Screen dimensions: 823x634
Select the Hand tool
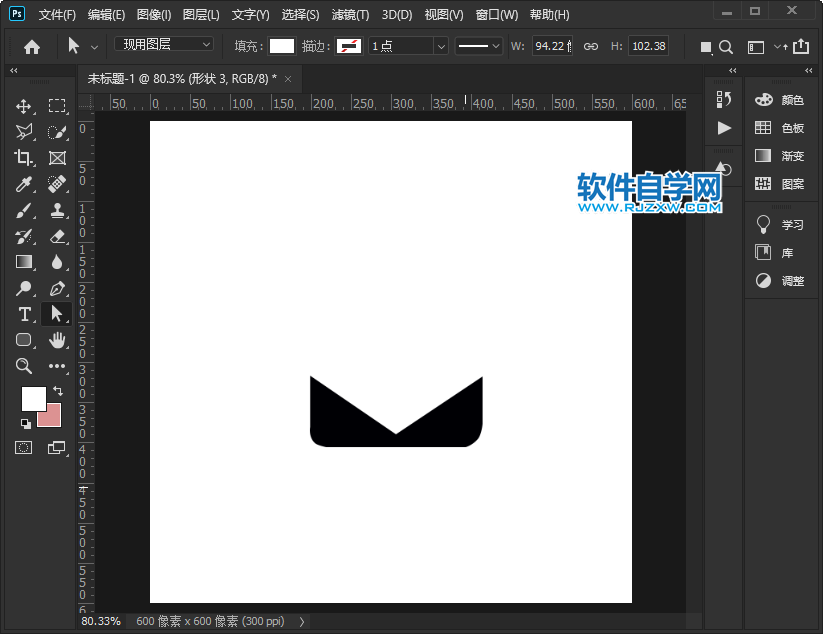(57, 340)
